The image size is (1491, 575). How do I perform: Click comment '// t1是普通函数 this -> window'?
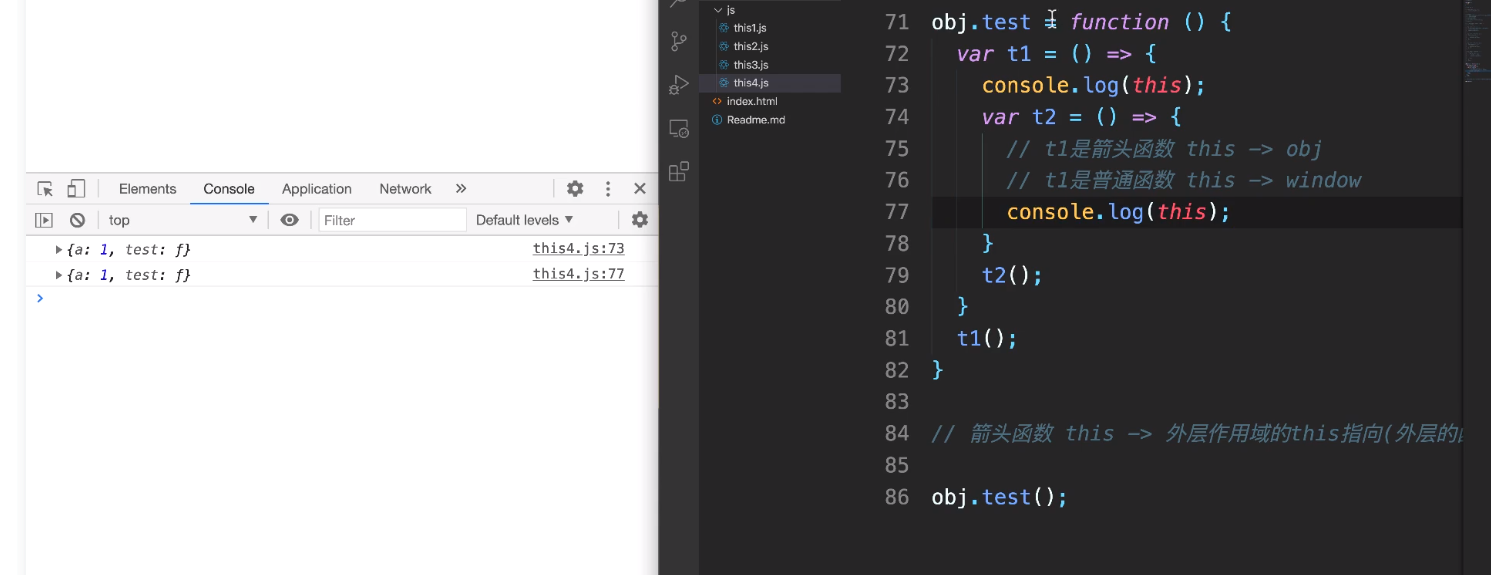[x=1184, y=180]
